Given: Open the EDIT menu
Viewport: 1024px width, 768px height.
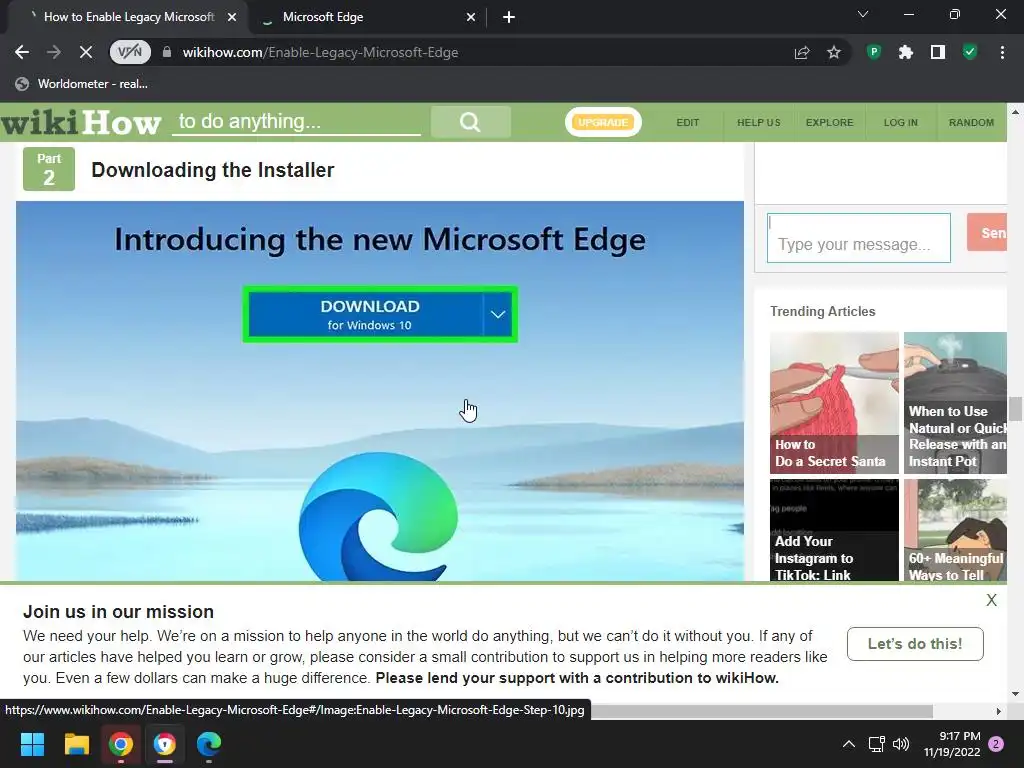Looking at the screenshot, I should pyautogui.click(x=688, y=122).
